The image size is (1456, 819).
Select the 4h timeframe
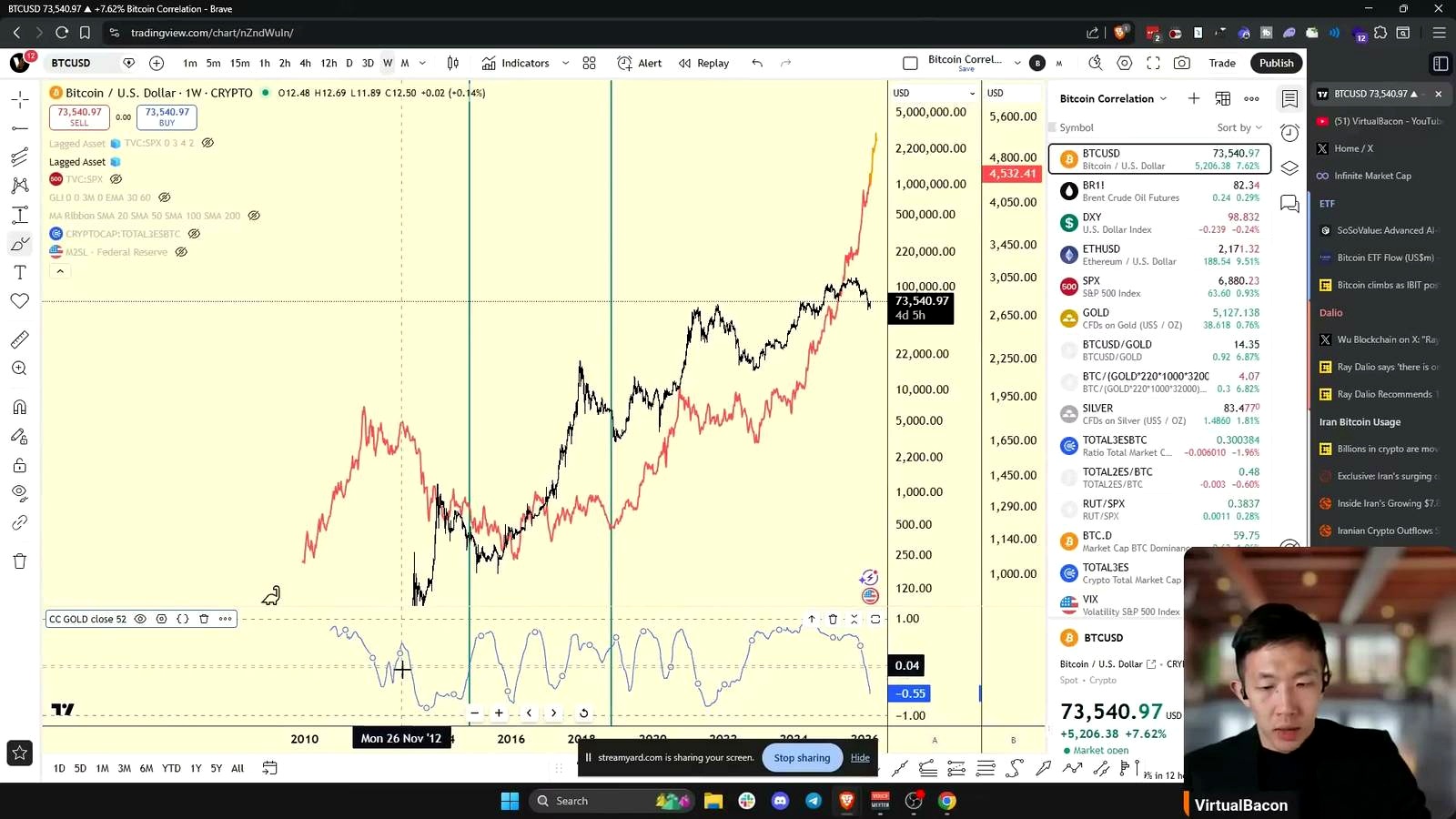pyautogui.click(x=305, y=63)
